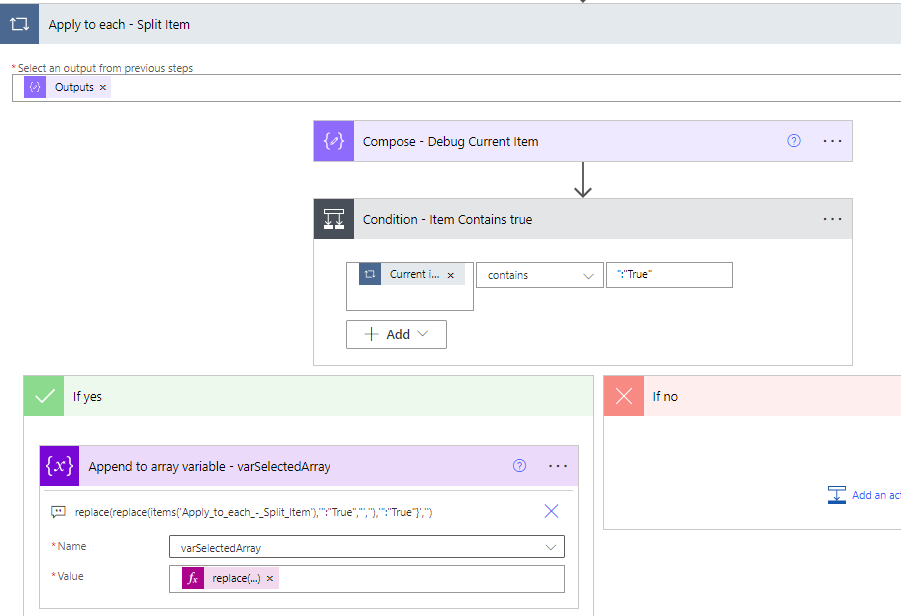Image resolution: width=901 pixels, height=616 pixels.
Task: Click the Compose action icon
Action: coord(333,141)
